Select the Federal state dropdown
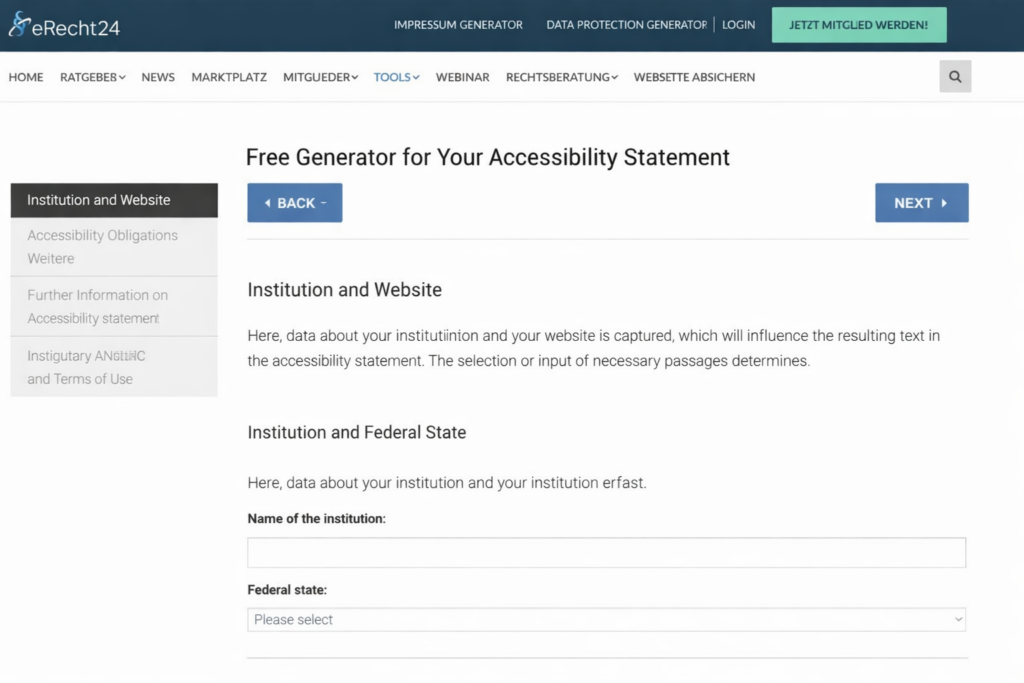The height and width of the screenshot is (683, 1024). pyautogui.click(x=605, y=619)
